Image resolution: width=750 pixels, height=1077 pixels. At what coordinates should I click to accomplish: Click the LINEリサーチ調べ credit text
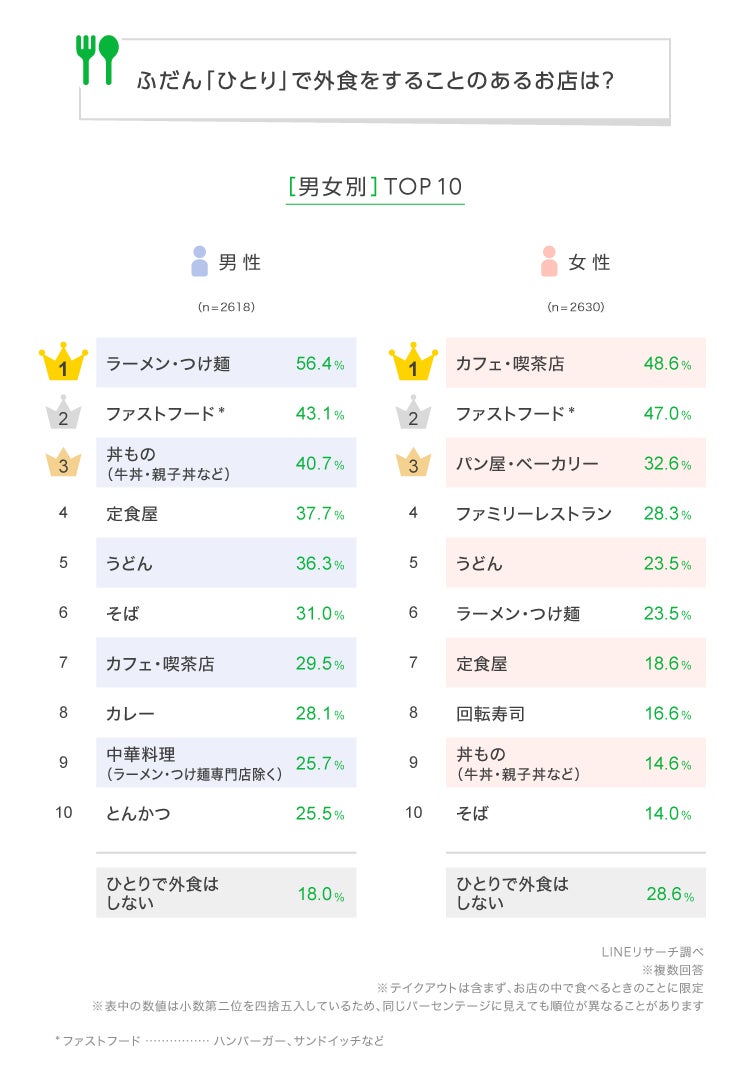(652, 951)
